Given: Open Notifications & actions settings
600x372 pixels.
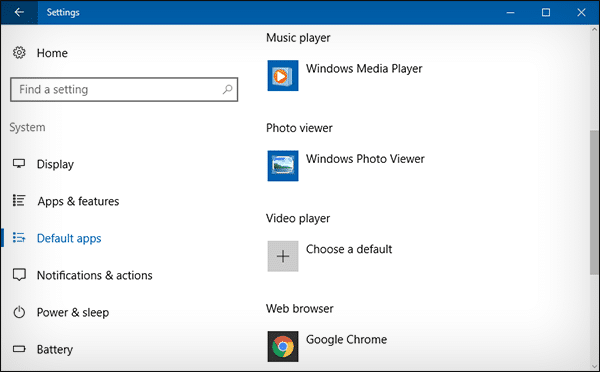Looking at the screenshot, I should [95, 276].
